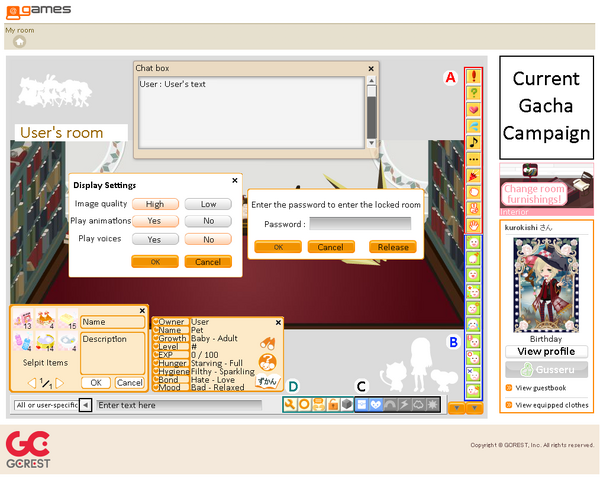
Task: Click the kurokishi avatar card image
Action: coord(546,285)
